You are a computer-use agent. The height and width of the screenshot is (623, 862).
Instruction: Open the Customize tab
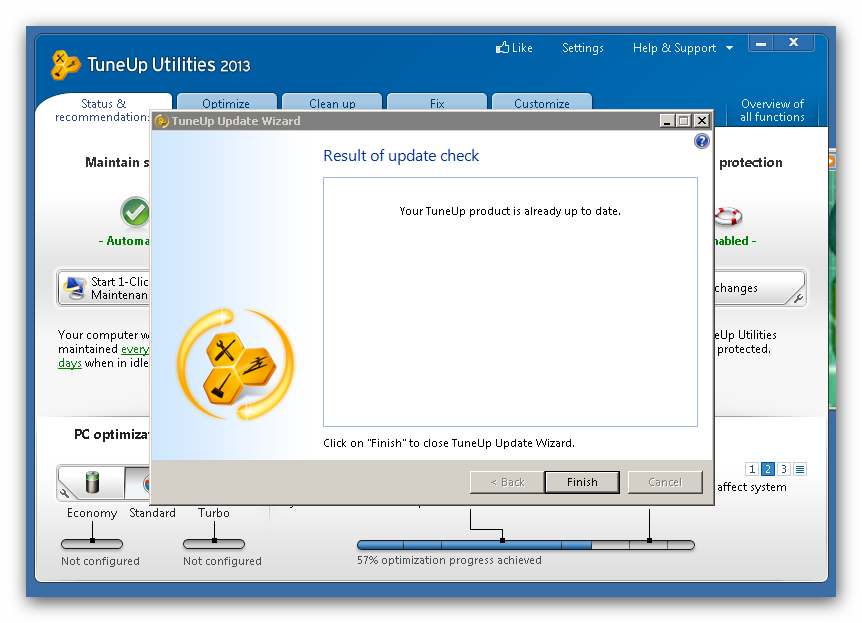click(x=541, y=103)
